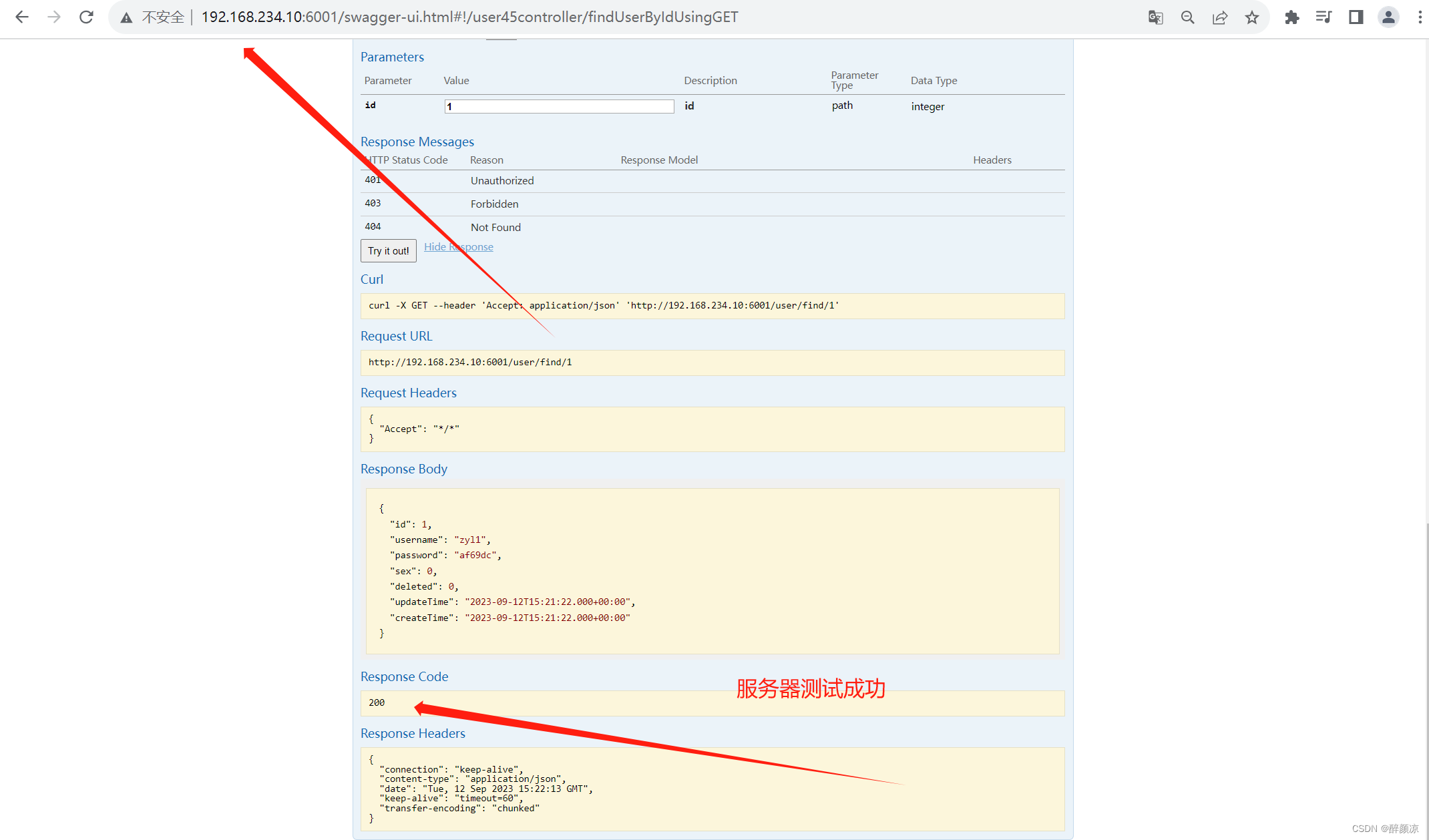Open the extensions puzzle icon

click(x=1292, y=17)
